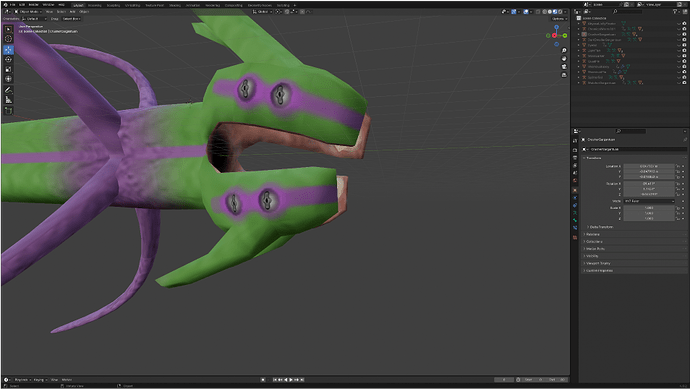Viewport: 690px width, 389px height.
Task: Open the View Layer properties tab
Action: coord(575,165)
